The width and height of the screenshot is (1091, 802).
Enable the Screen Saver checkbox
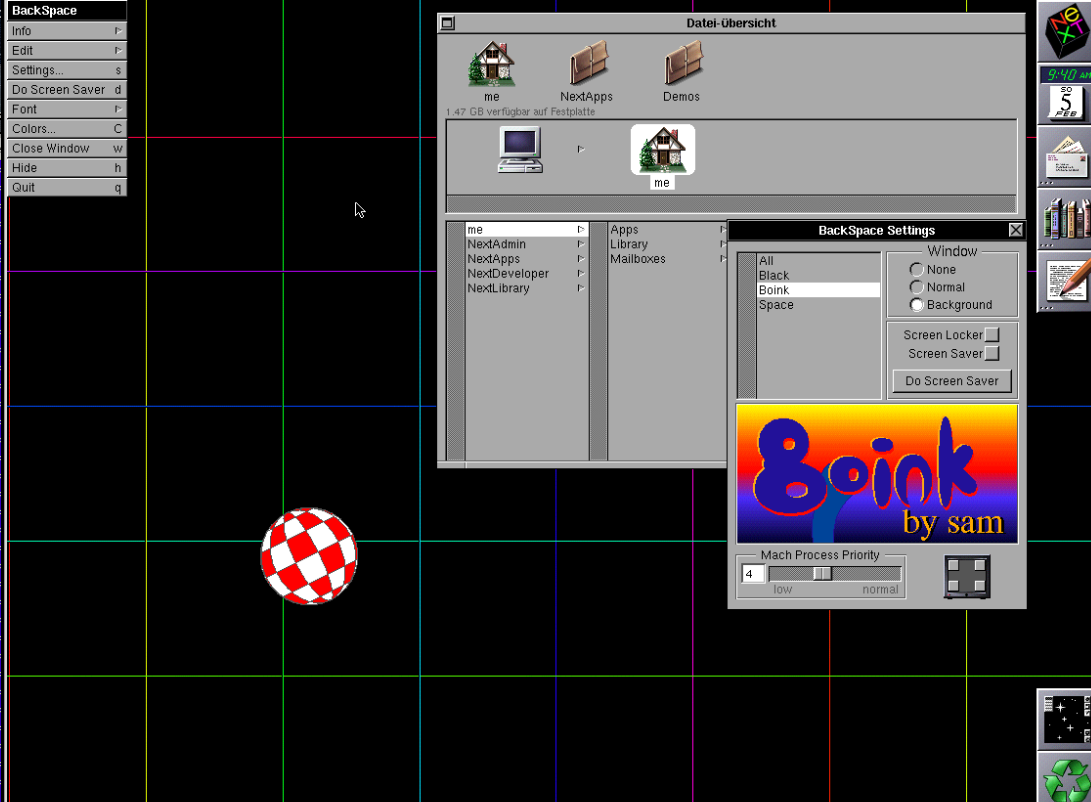pyautogui.click(x=992, y=354)
